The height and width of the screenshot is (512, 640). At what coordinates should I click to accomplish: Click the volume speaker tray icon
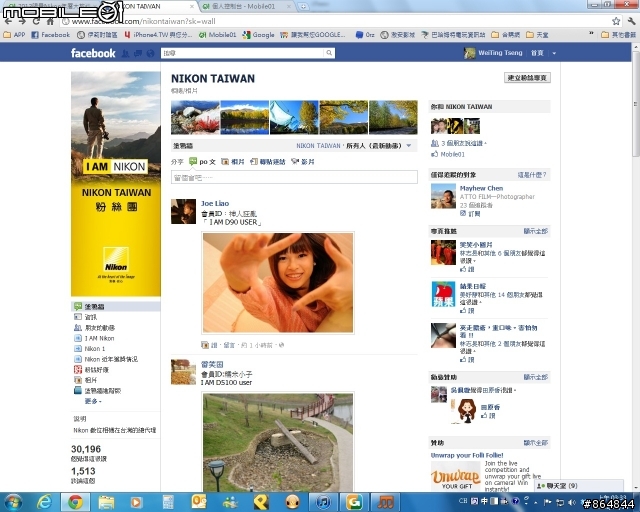(572, 502)
